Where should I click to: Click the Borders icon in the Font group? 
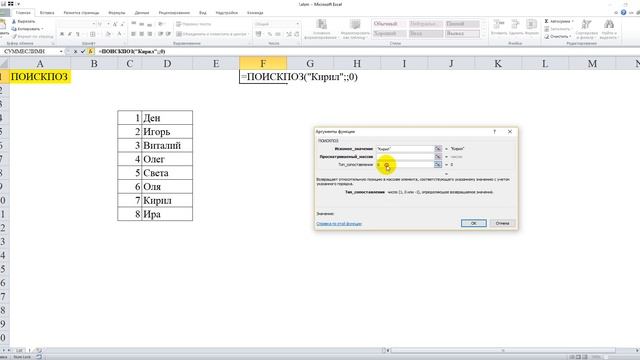coord(93,34)
